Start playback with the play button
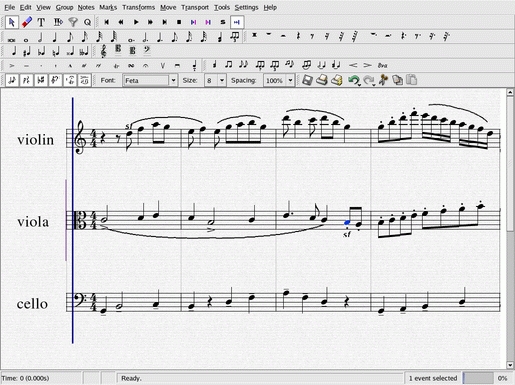The image size is (515, 385). click(x=136, y=22)
